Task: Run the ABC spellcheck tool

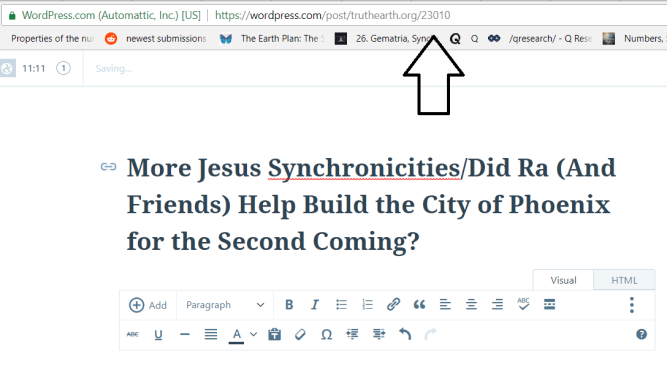Action: point(523,304)
